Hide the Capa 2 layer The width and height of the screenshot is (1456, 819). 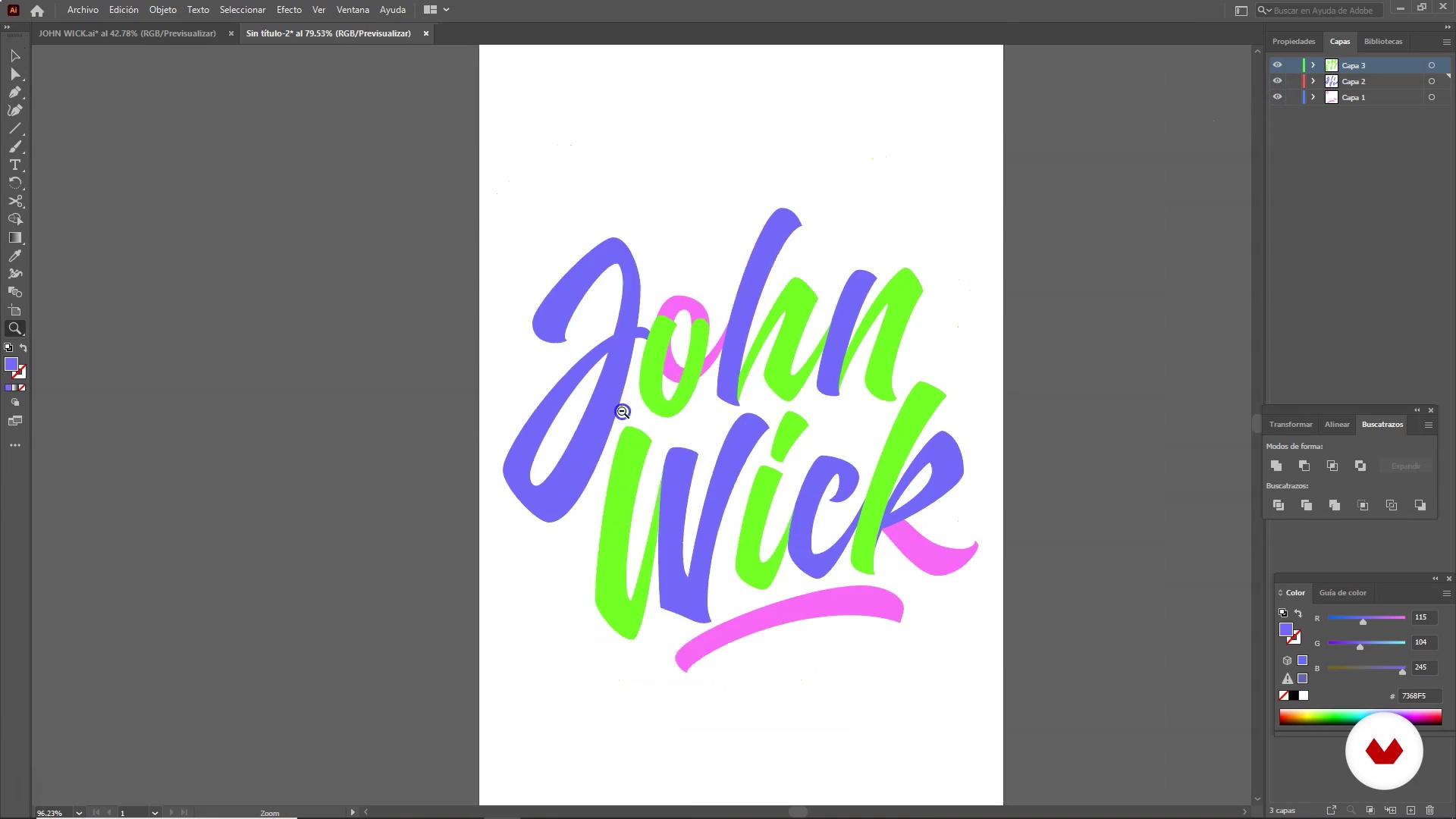click(1277, 81)
